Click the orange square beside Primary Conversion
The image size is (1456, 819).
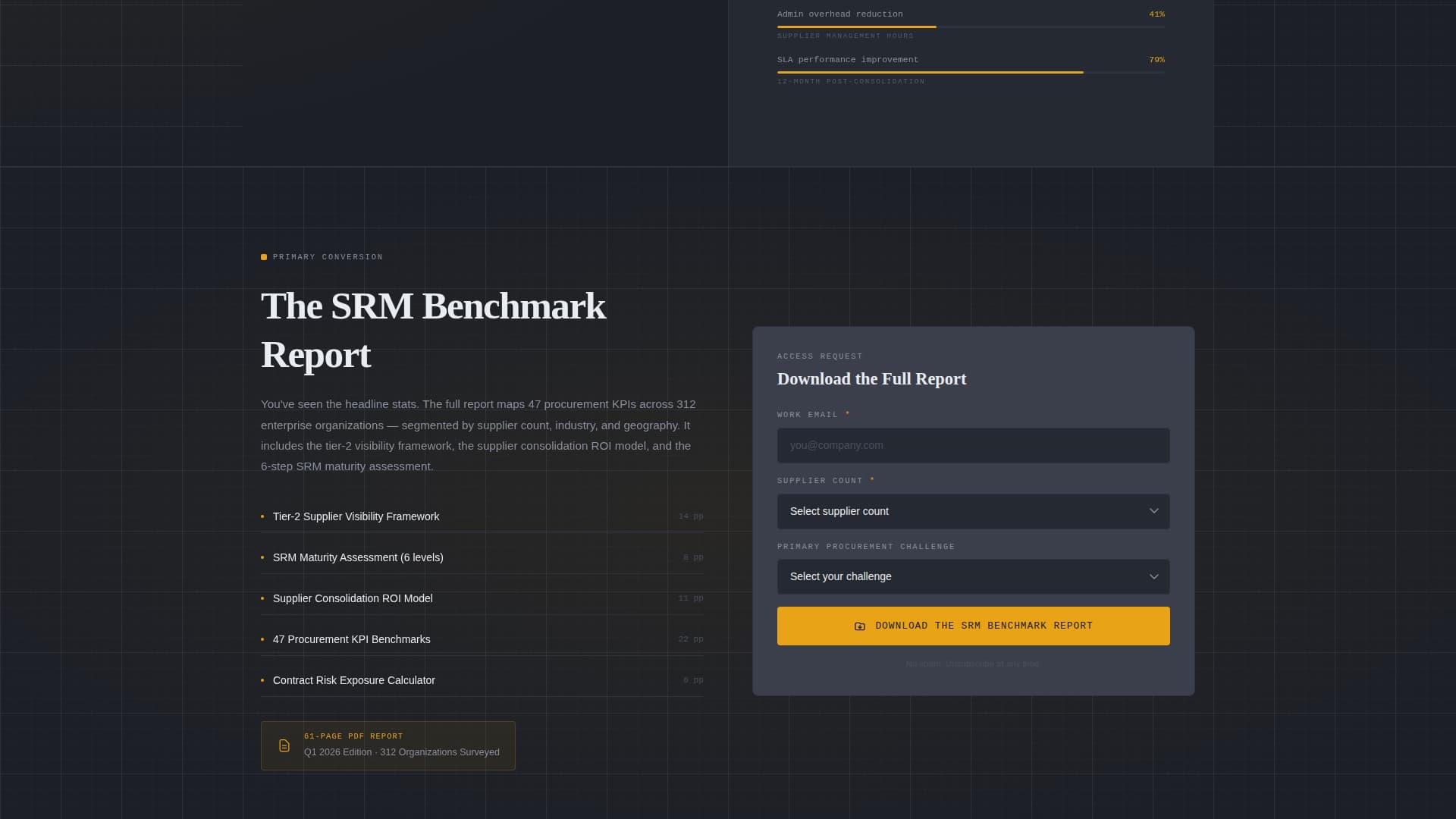coord(264,257)
